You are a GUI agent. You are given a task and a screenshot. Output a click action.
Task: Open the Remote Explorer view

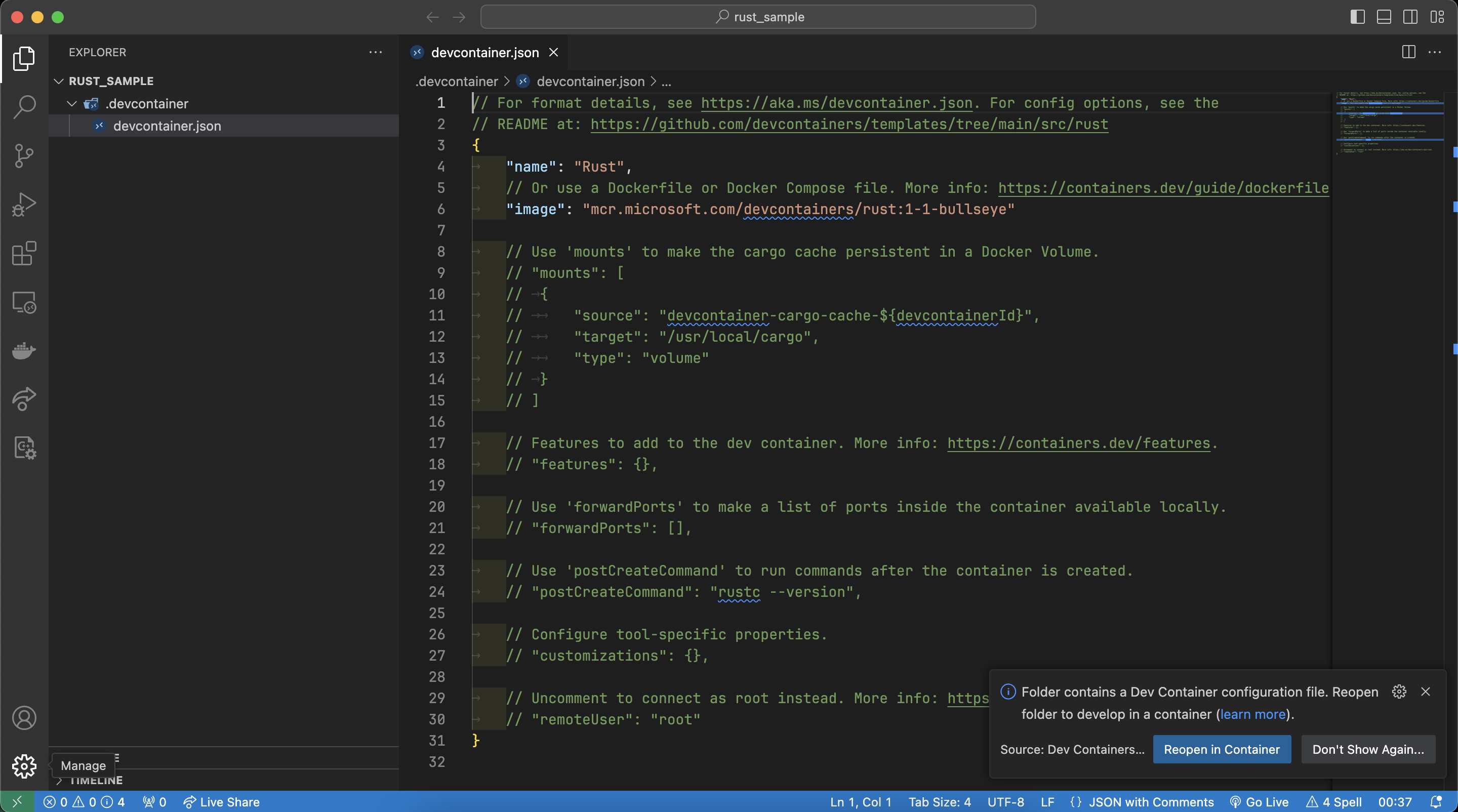pos(24,303)
